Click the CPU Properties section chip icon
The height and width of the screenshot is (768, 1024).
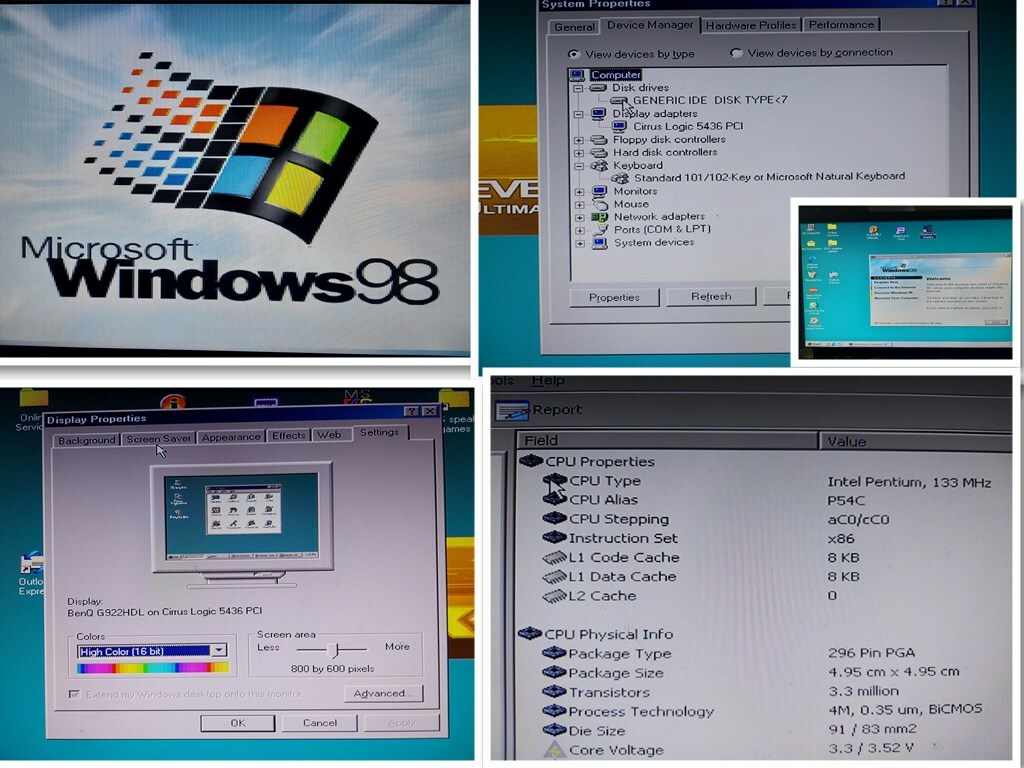pos(531,461)
